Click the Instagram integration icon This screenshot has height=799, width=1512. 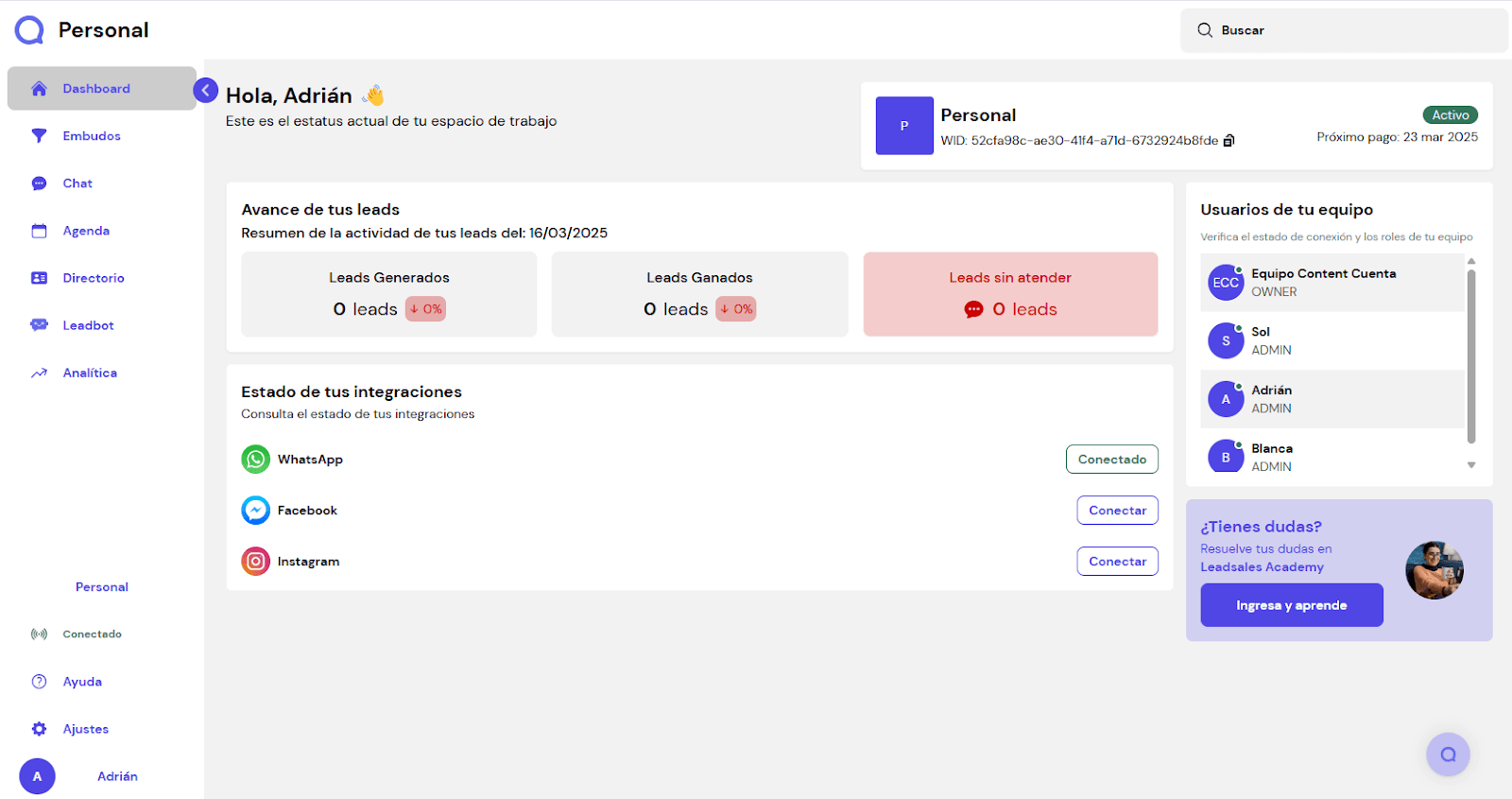[x=255, y=562]
